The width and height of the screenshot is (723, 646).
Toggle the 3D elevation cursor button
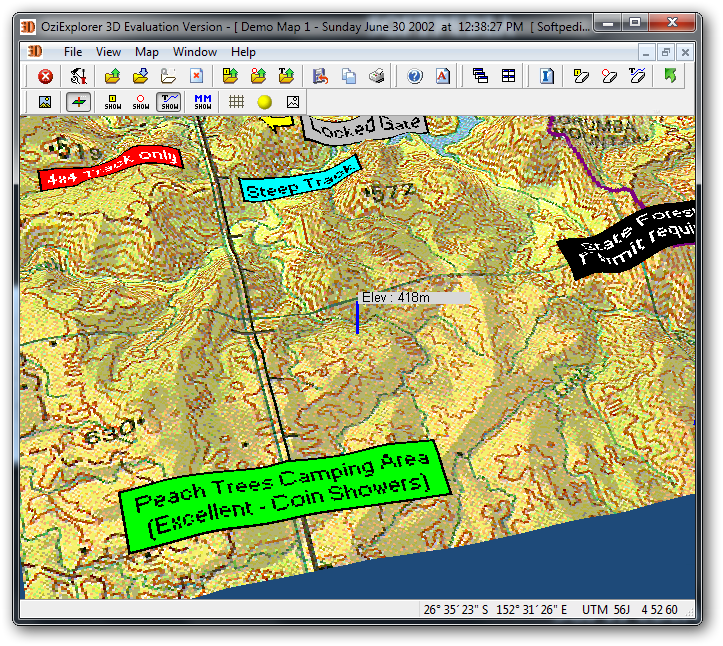(78, 102)
